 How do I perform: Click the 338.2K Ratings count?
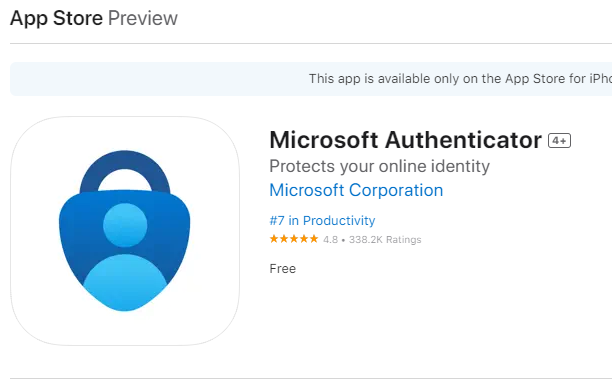(385, 240)
